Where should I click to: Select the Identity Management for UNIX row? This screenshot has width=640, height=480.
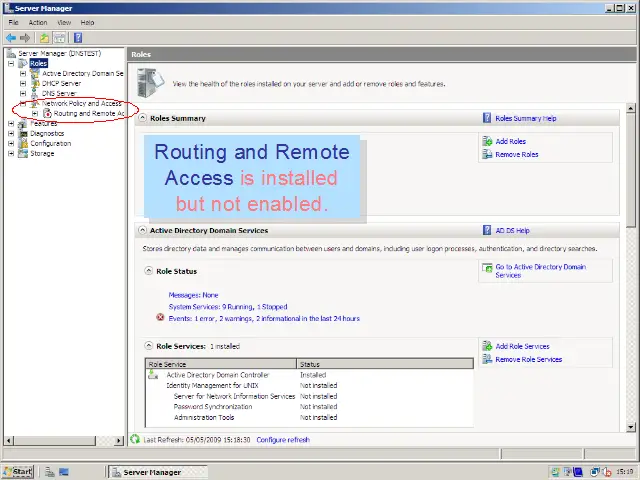[309, 385]
